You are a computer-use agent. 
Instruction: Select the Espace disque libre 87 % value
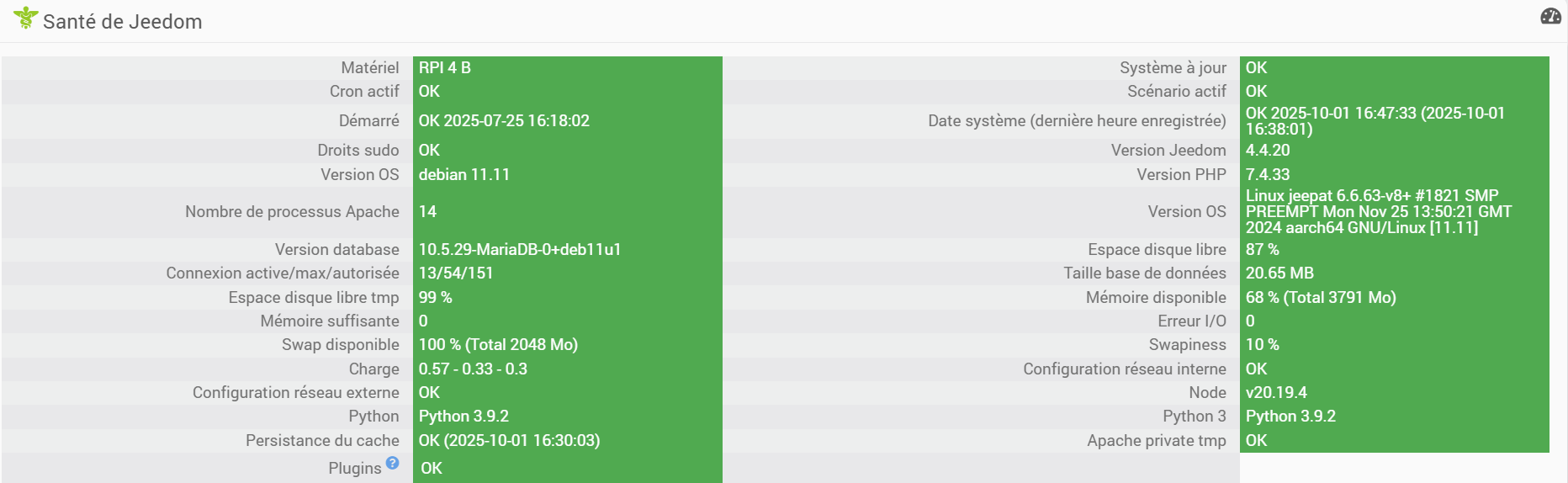coord(1262,250)
